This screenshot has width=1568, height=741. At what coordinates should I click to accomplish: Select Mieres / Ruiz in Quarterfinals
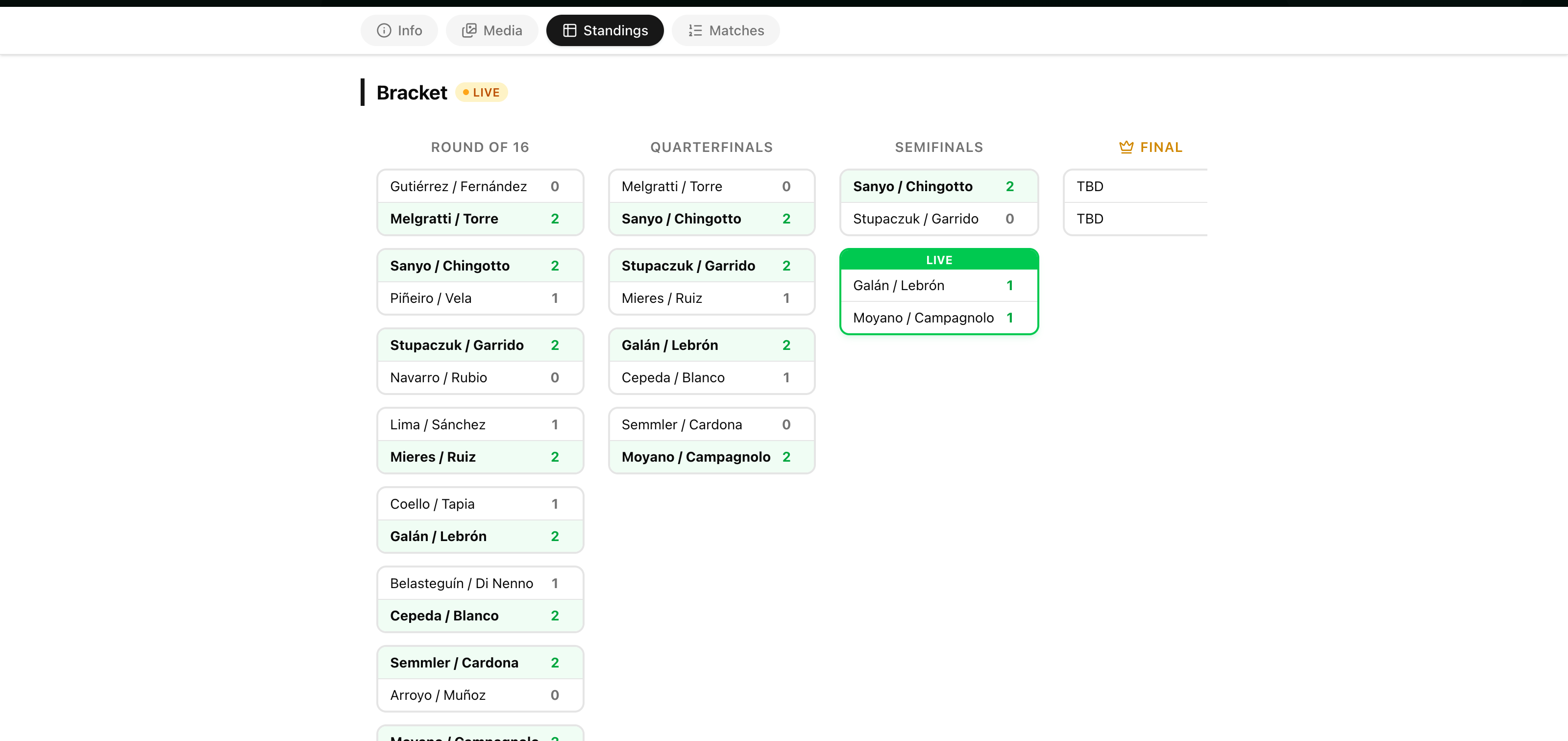(711, 298)
